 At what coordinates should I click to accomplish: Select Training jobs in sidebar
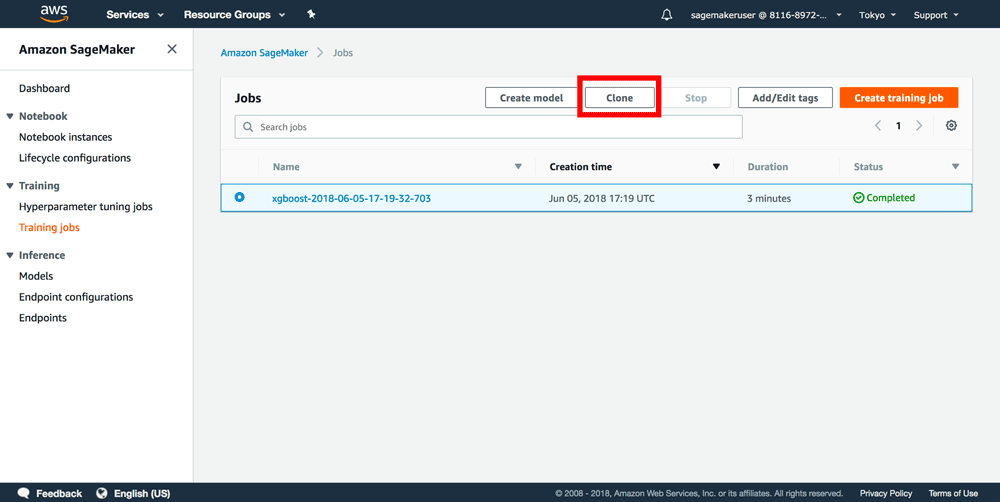coord(49,227)
